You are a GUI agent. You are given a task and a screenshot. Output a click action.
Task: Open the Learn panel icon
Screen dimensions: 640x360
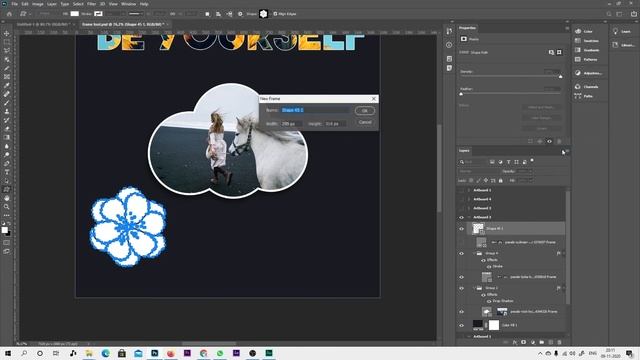[616, 31]
